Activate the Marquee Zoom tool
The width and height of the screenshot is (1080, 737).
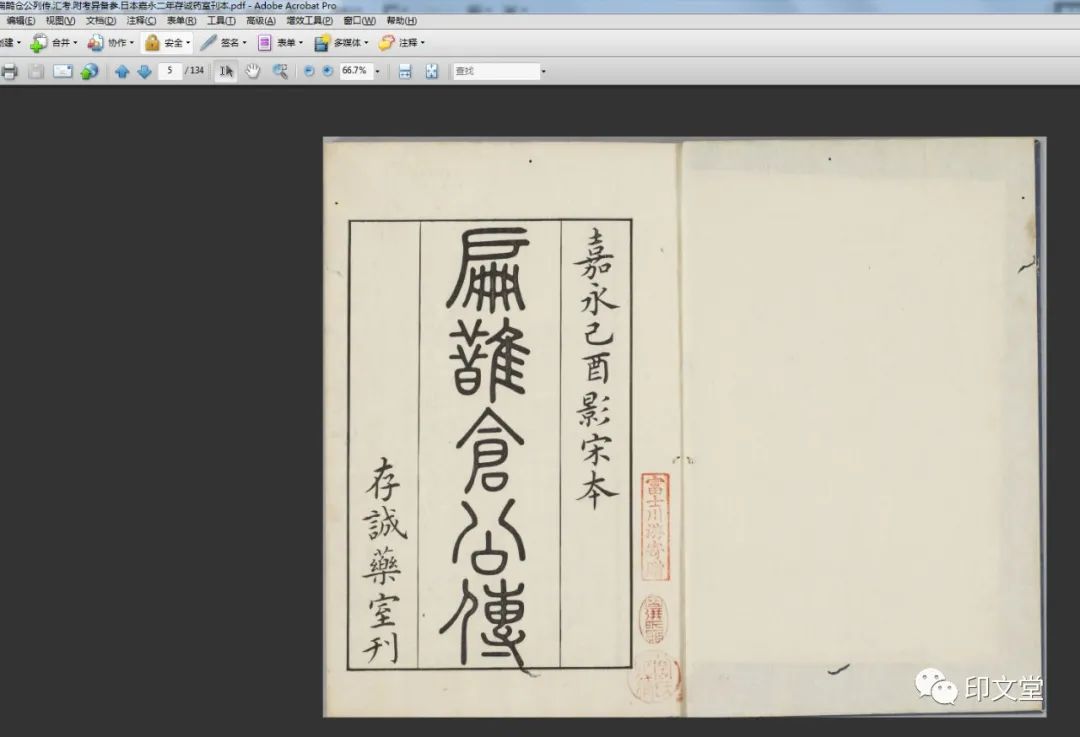coord(281,71)
